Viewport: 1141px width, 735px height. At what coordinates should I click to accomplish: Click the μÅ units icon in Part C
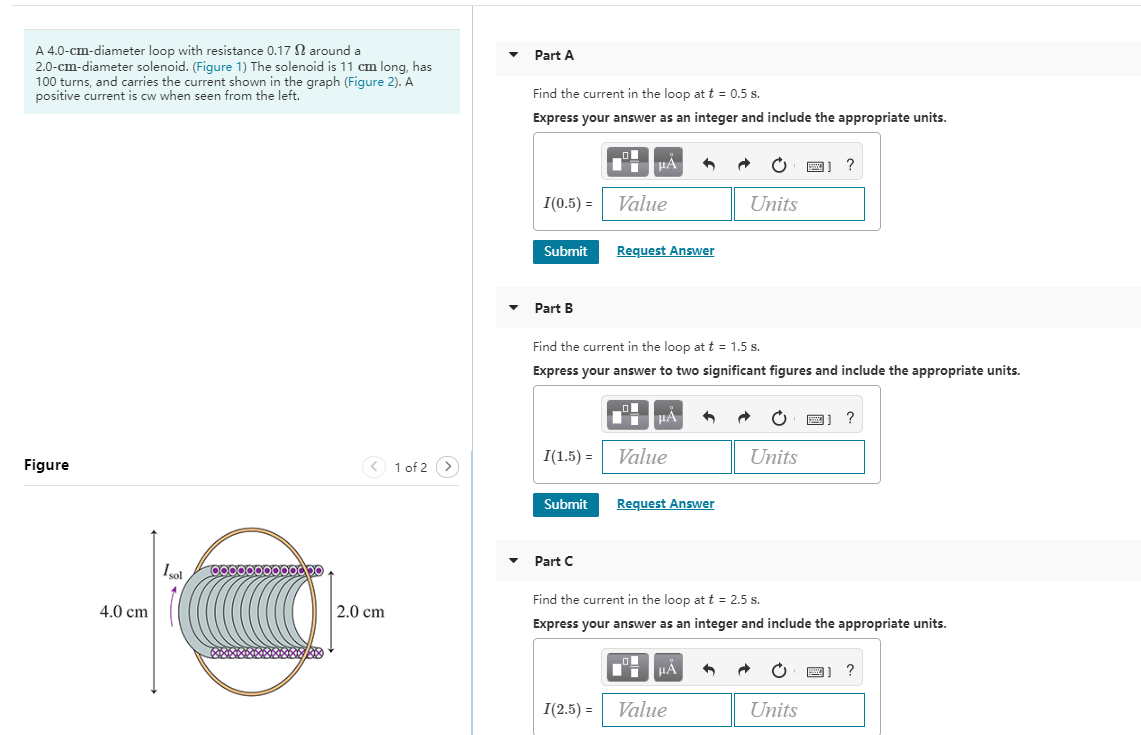pos(666,667)
